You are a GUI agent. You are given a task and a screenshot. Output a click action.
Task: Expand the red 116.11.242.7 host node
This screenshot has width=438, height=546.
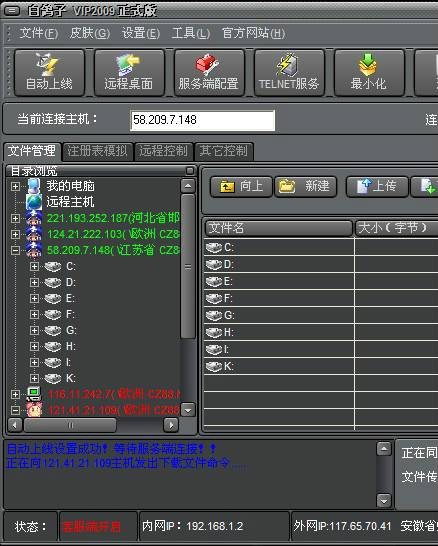(x=15, y=395)
